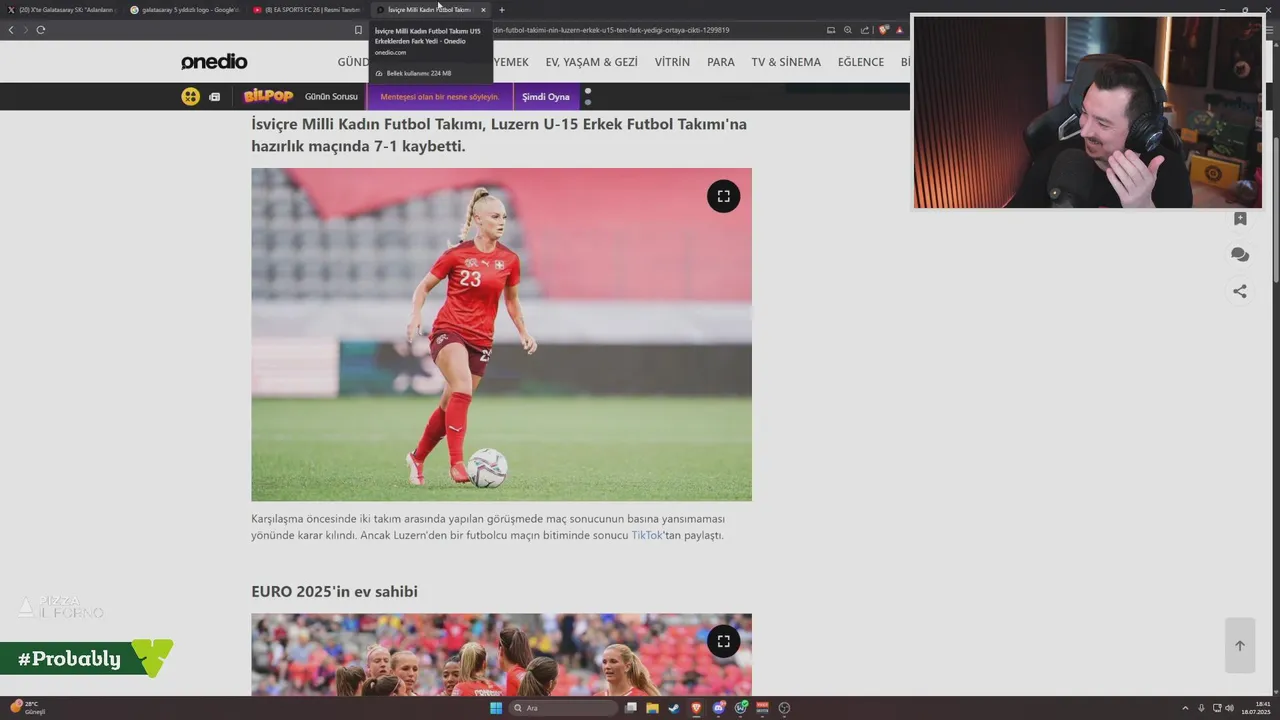Click the Bilpop logo
1280x720 pixels.
(268, 96)
